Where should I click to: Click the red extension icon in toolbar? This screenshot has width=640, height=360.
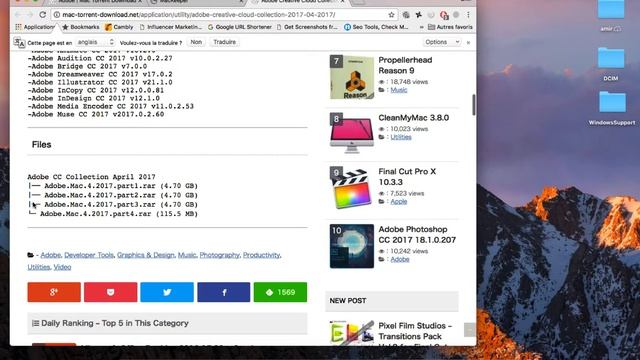click(x=444, y=15)
